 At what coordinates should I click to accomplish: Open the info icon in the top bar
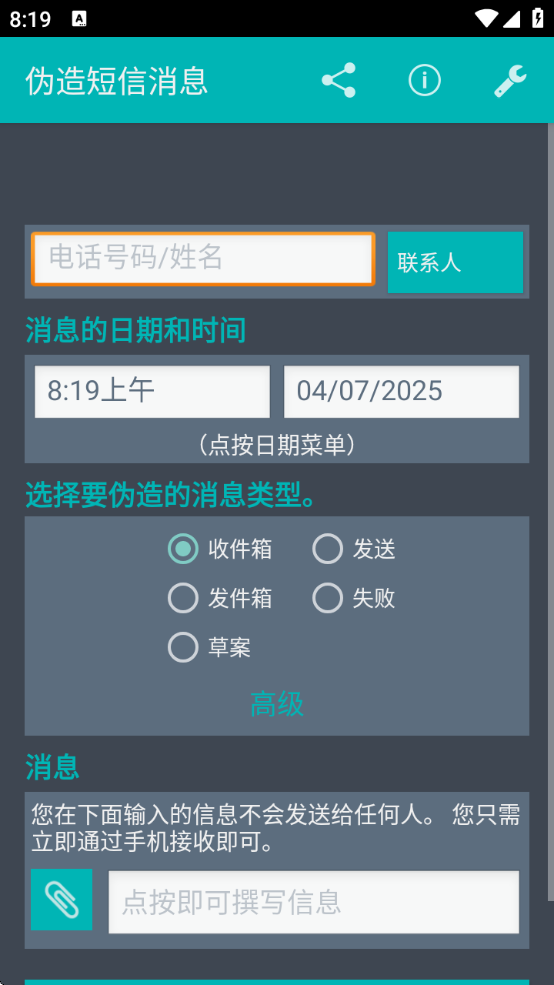coord(425,80)
